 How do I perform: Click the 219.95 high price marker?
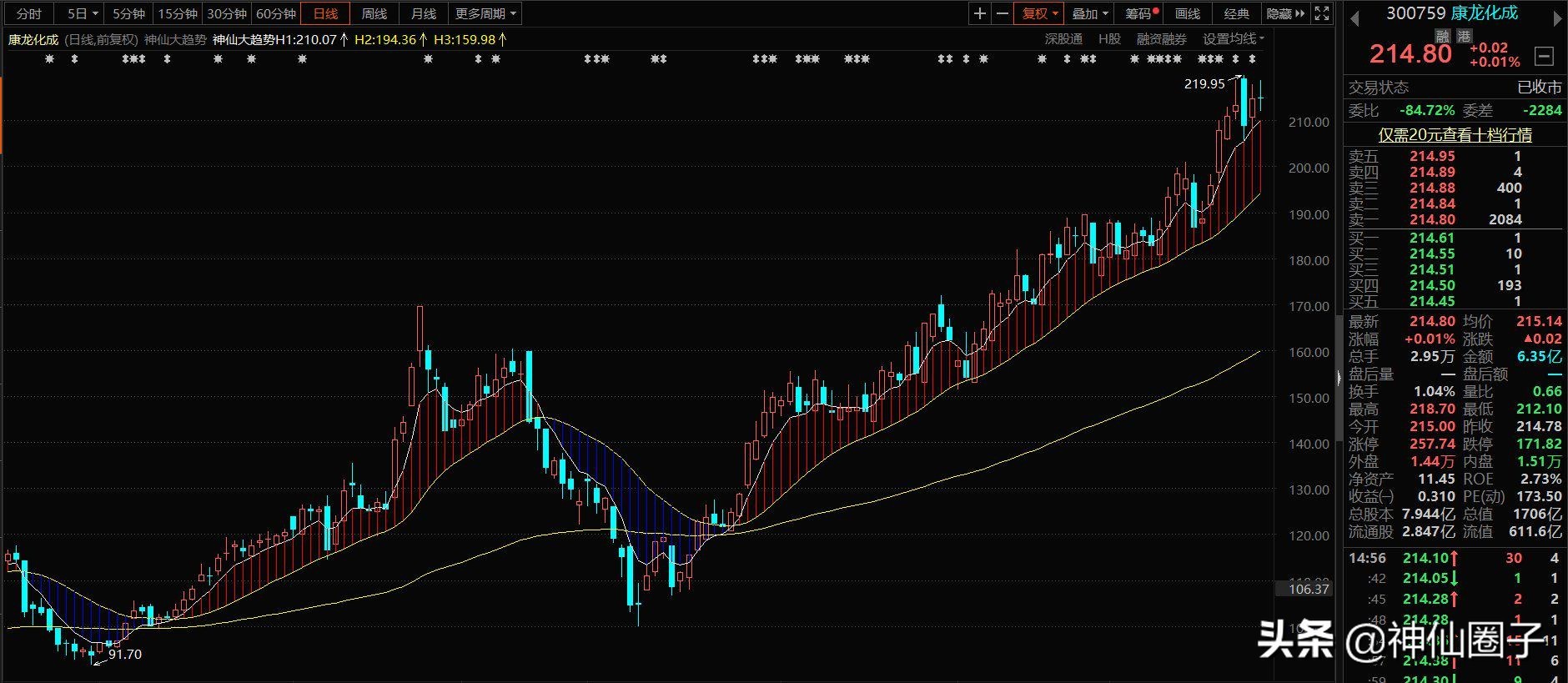click(1204, 83)
